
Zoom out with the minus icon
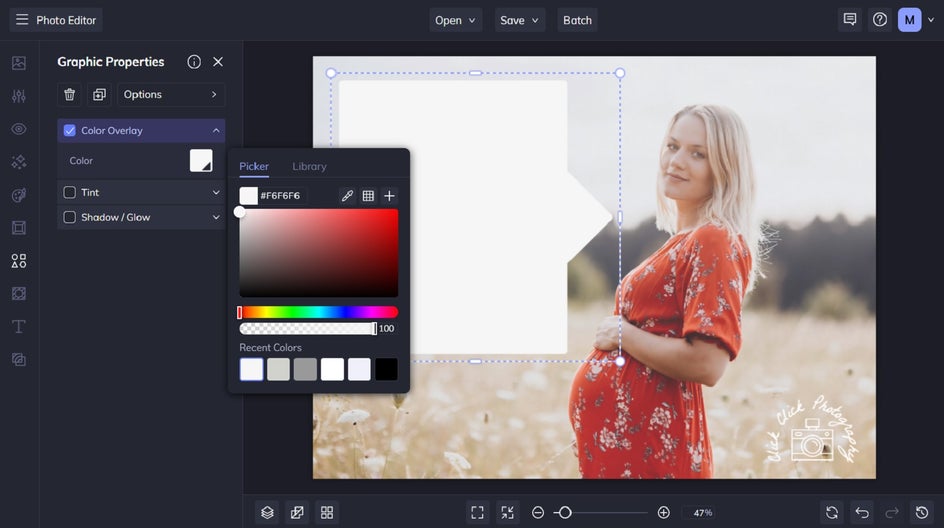coord(538,512)
